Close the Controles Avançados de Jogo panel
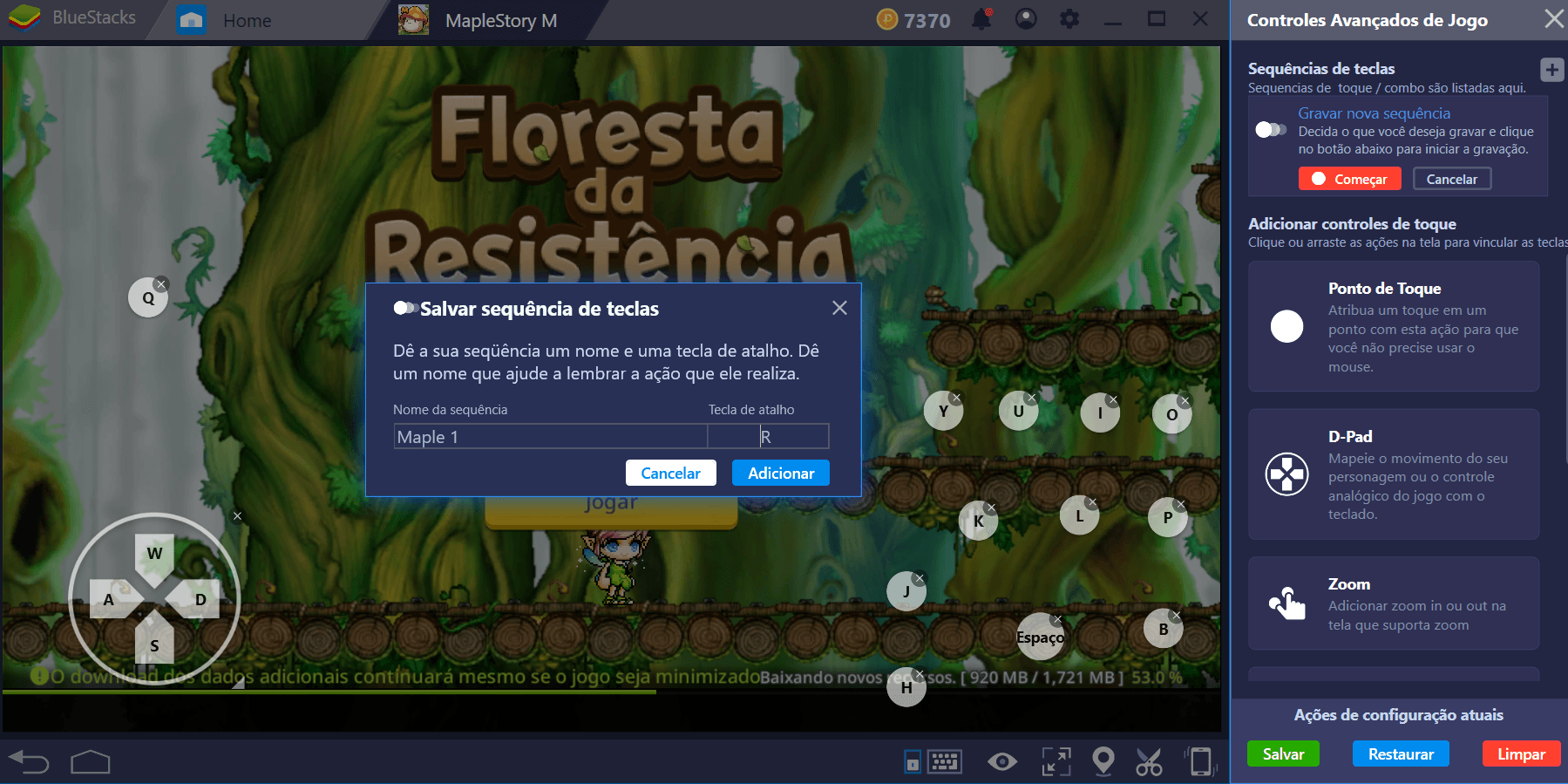The height and width of the screenshot is (784, 1568). tap(1553, 19)
